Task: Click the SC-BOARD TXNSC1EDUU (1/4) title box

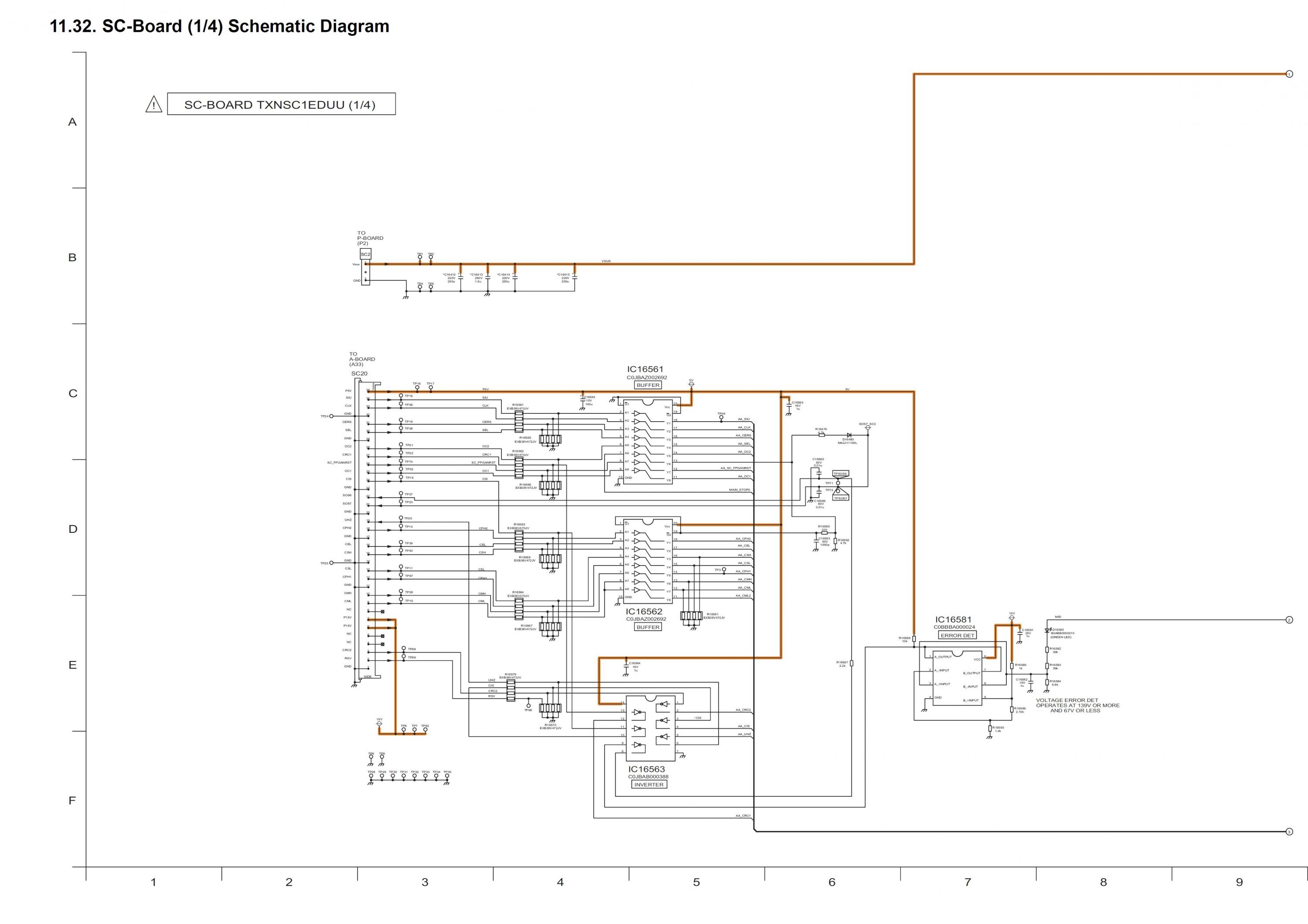Action: (281, 104)
